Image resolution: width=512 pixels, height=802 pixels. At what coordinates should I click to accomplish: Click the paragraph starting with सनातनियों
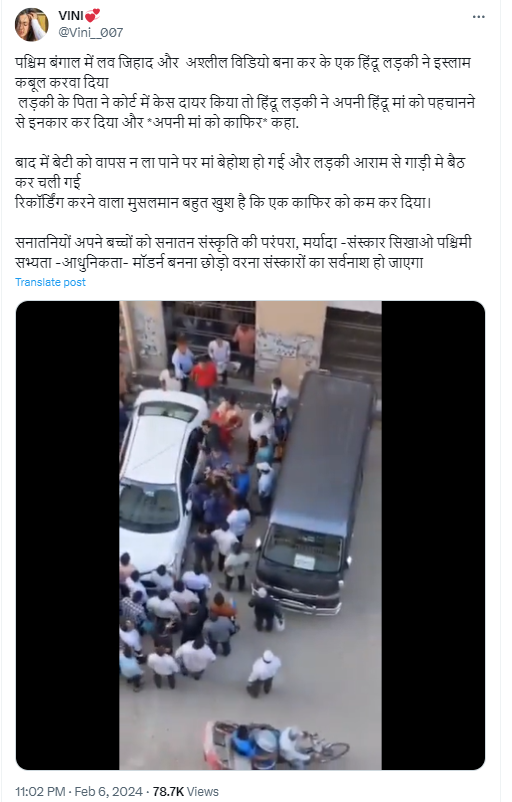(x=243, y=252)
